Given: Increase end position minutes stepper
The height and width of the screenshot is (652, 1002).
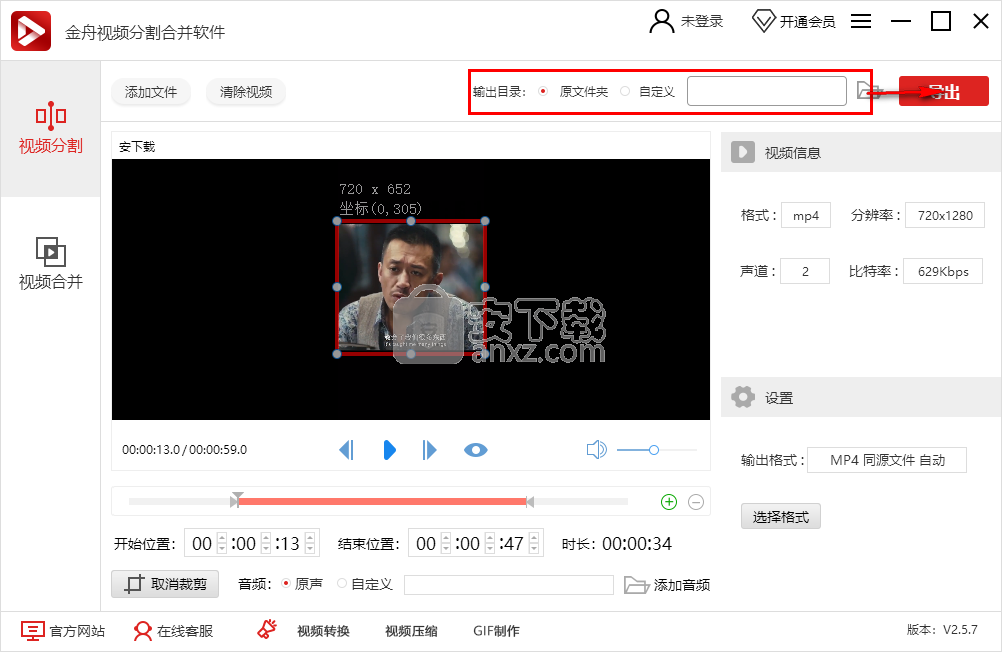Looking at the screenshot, I should (x=490, y=538).
